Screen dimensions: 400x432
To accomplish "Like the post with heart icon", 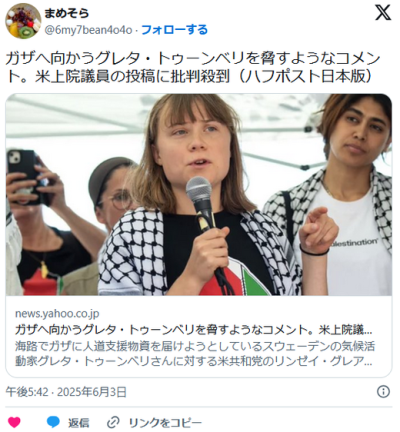I will 14,422.
